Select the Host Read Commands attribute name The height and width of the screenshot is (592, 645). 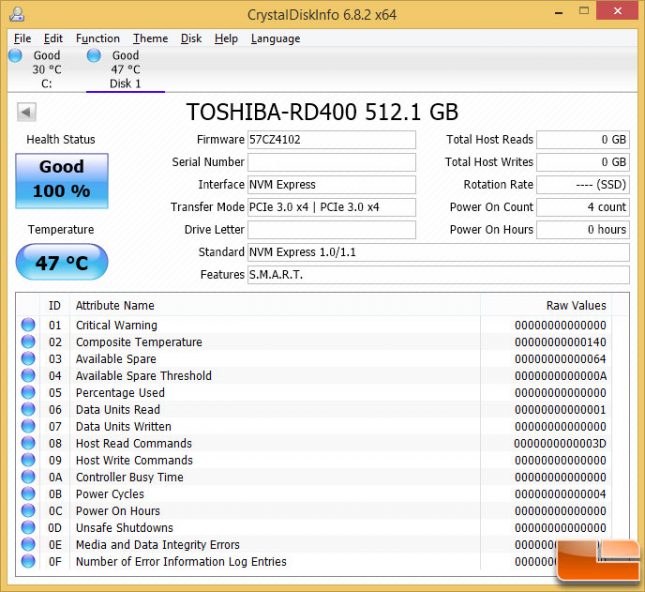(x=134, y=443)
